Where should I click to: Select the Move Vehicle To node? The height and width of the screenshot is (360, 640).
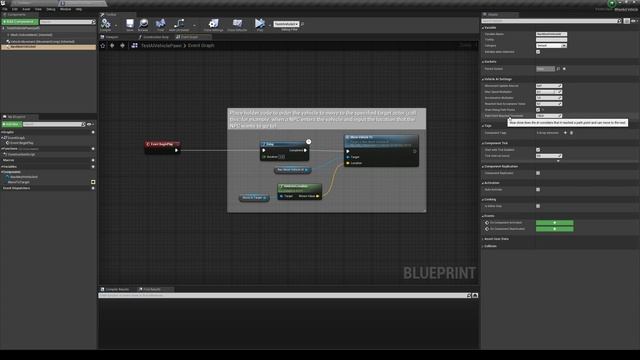click(381, 151)
